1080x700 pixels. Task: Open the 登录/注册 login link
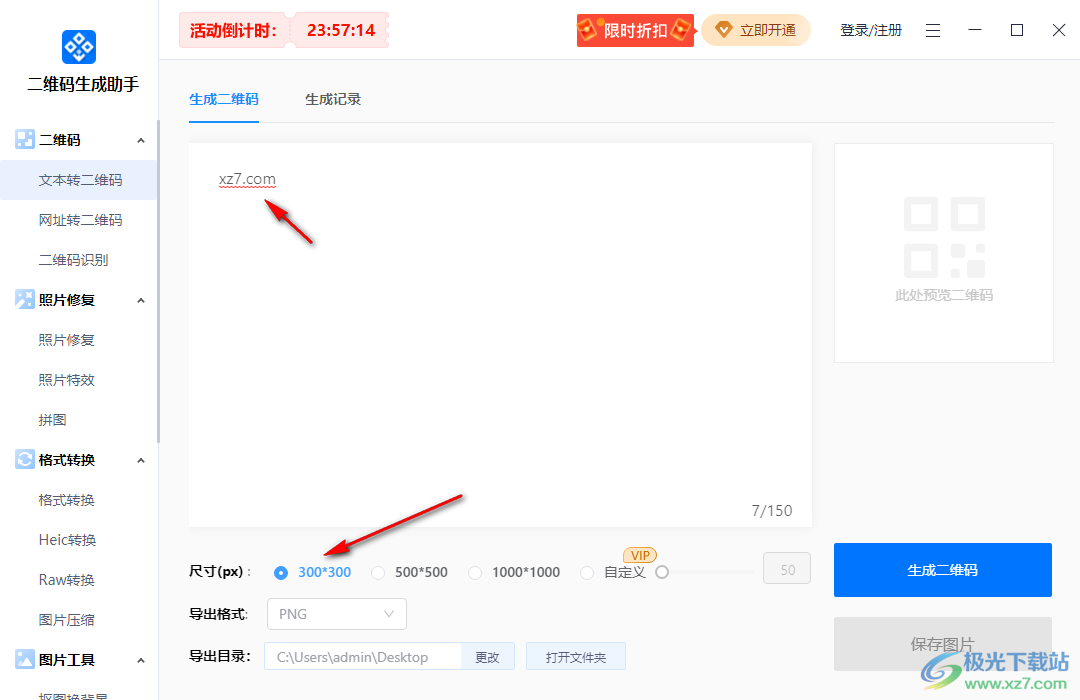click(870, 30)
